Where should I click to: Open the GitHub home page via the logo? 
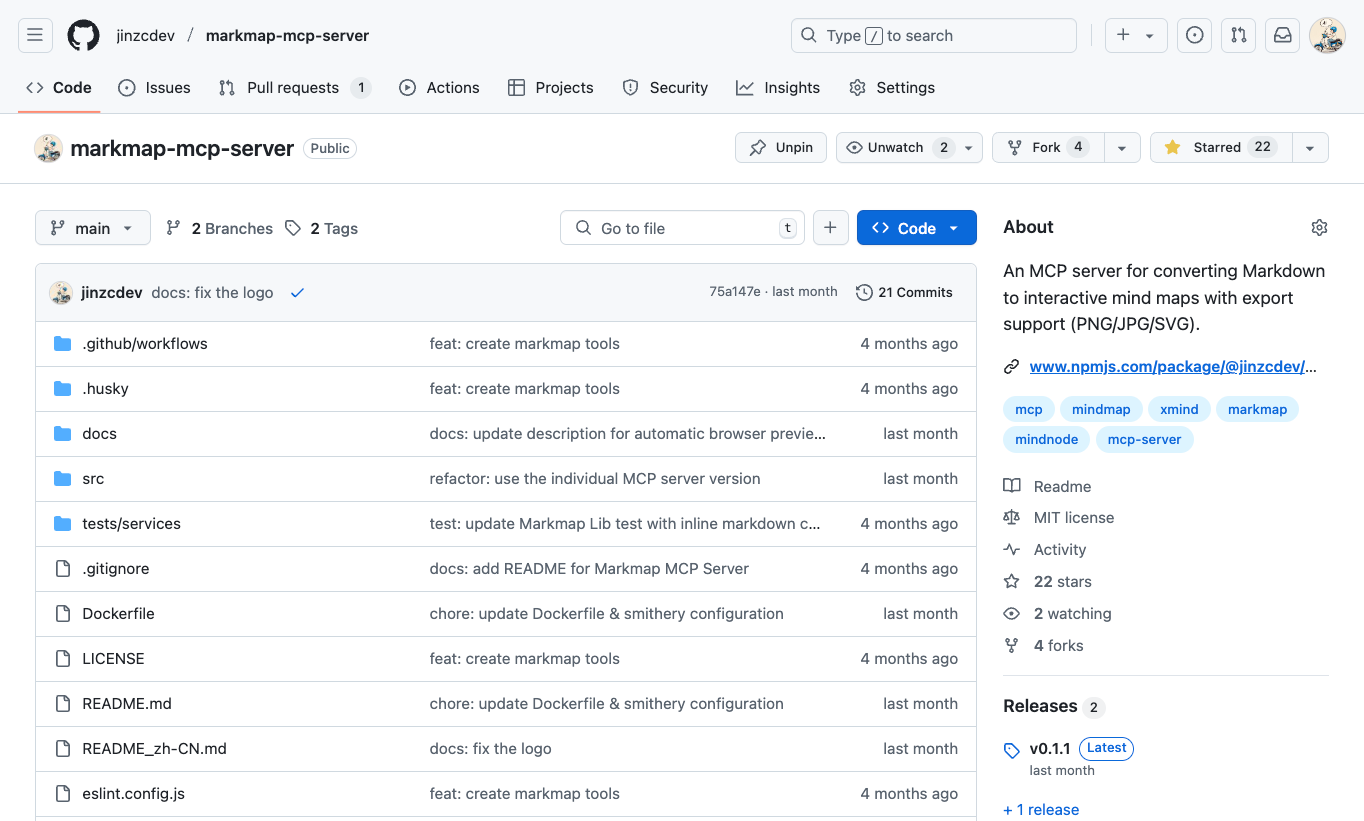pyautogui.click(x=83, y=35)
